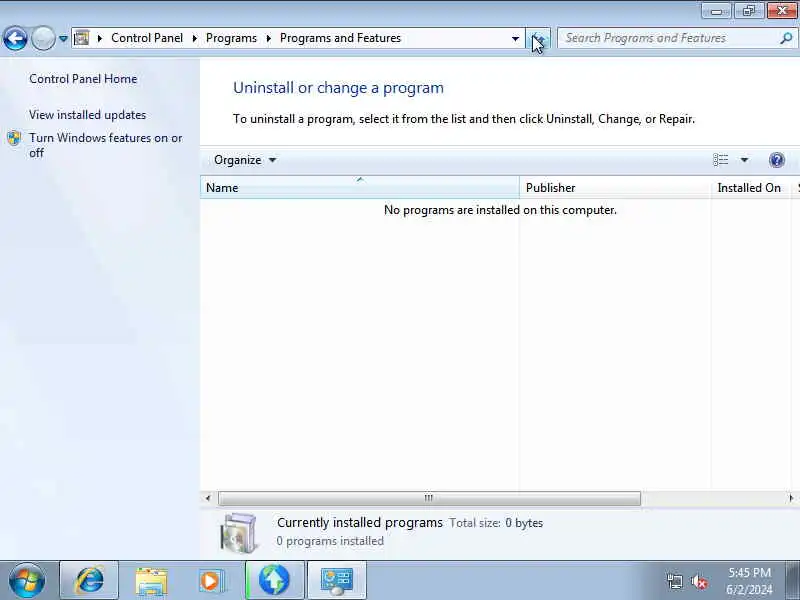Sort by the Name column header
This screenshot has width=800, height=600.
point(360,188)
